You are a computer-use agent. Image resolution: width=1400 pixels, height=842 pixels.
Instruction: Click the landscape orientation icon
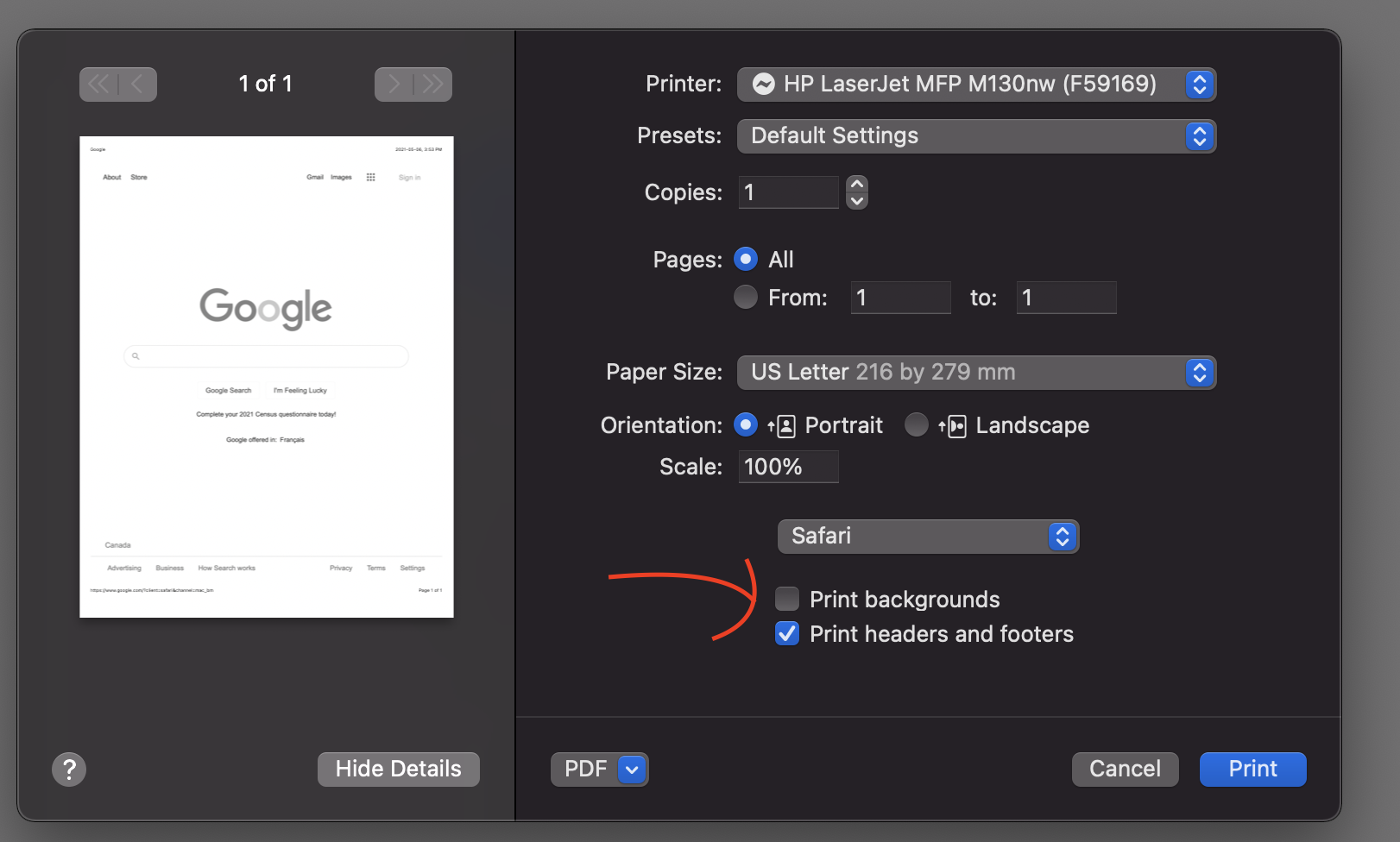[953, 426]
